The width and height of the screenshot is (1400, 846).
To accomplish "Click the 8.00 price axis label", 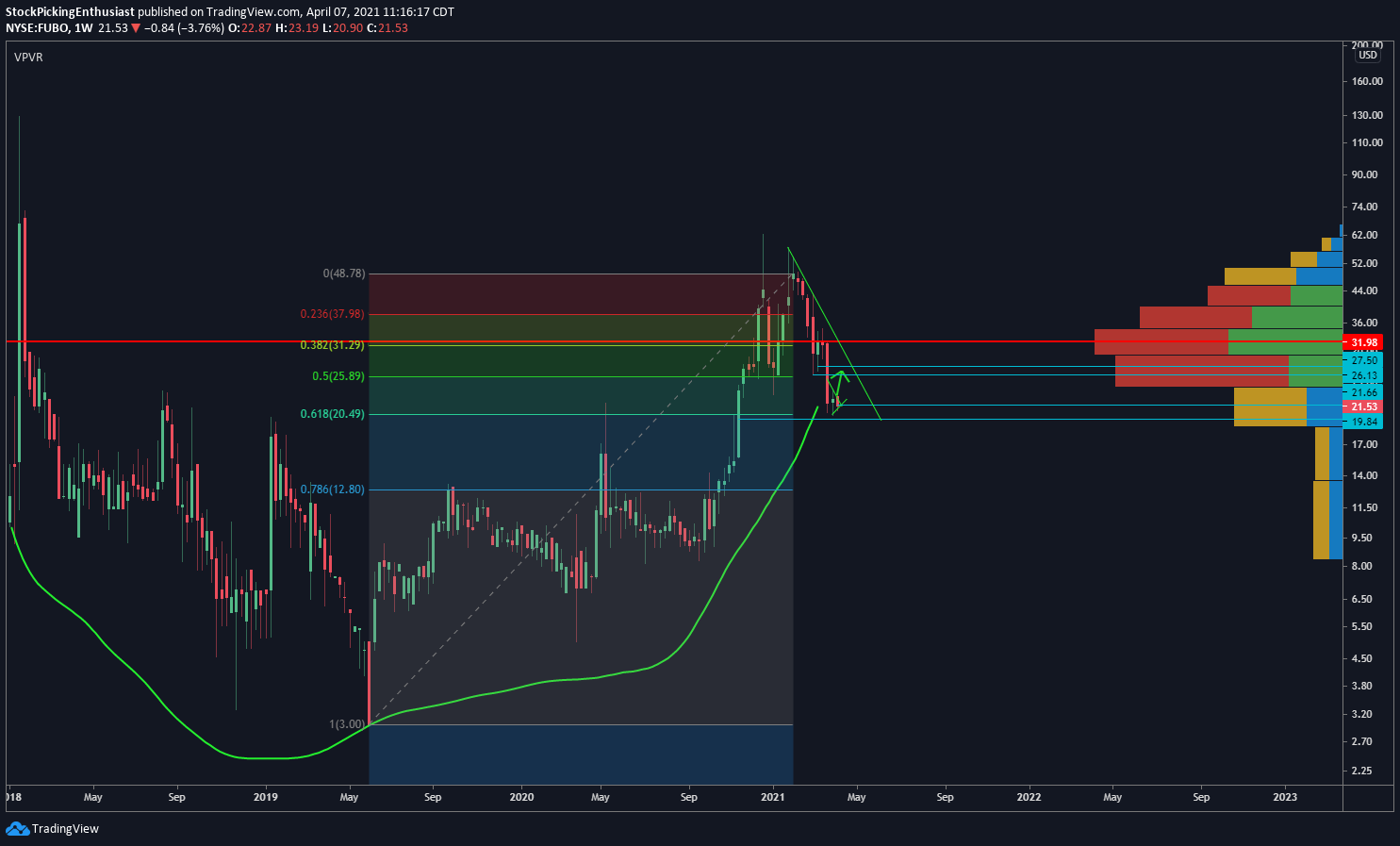I will [x=1361, y=566].
